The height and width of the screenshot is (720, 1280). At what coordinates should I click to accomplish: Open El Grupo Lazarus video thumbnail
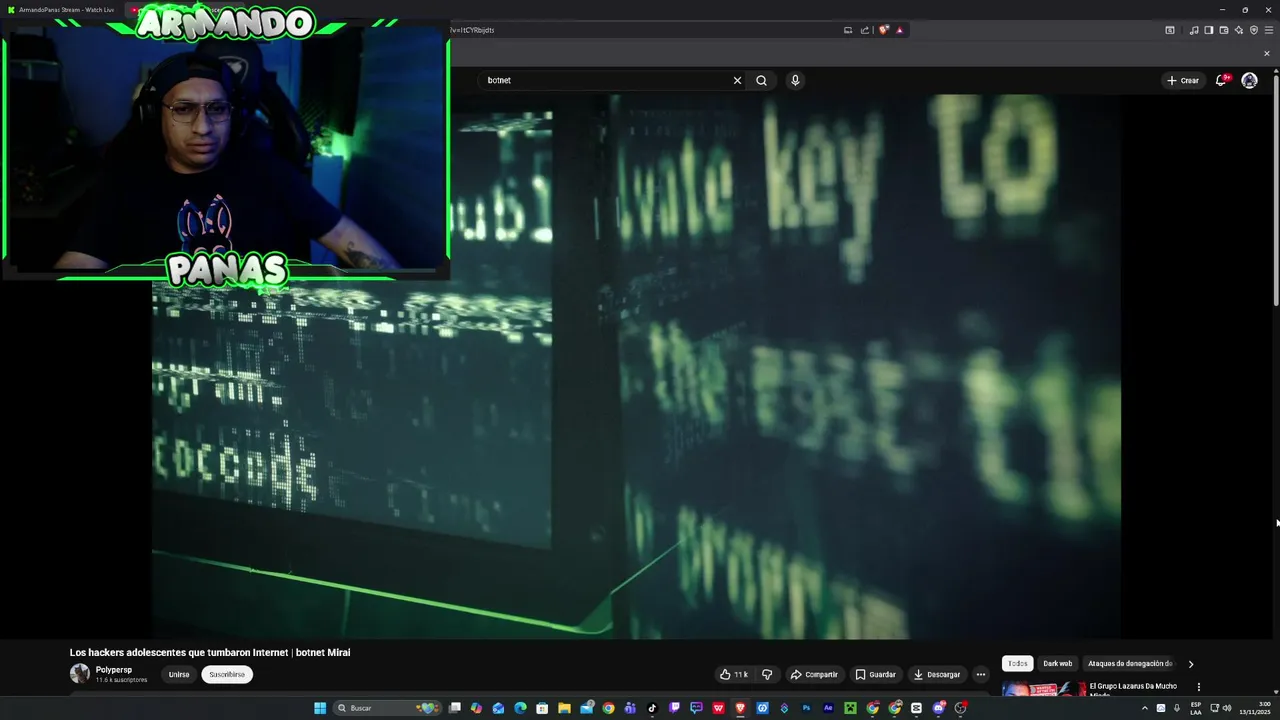1044,689
